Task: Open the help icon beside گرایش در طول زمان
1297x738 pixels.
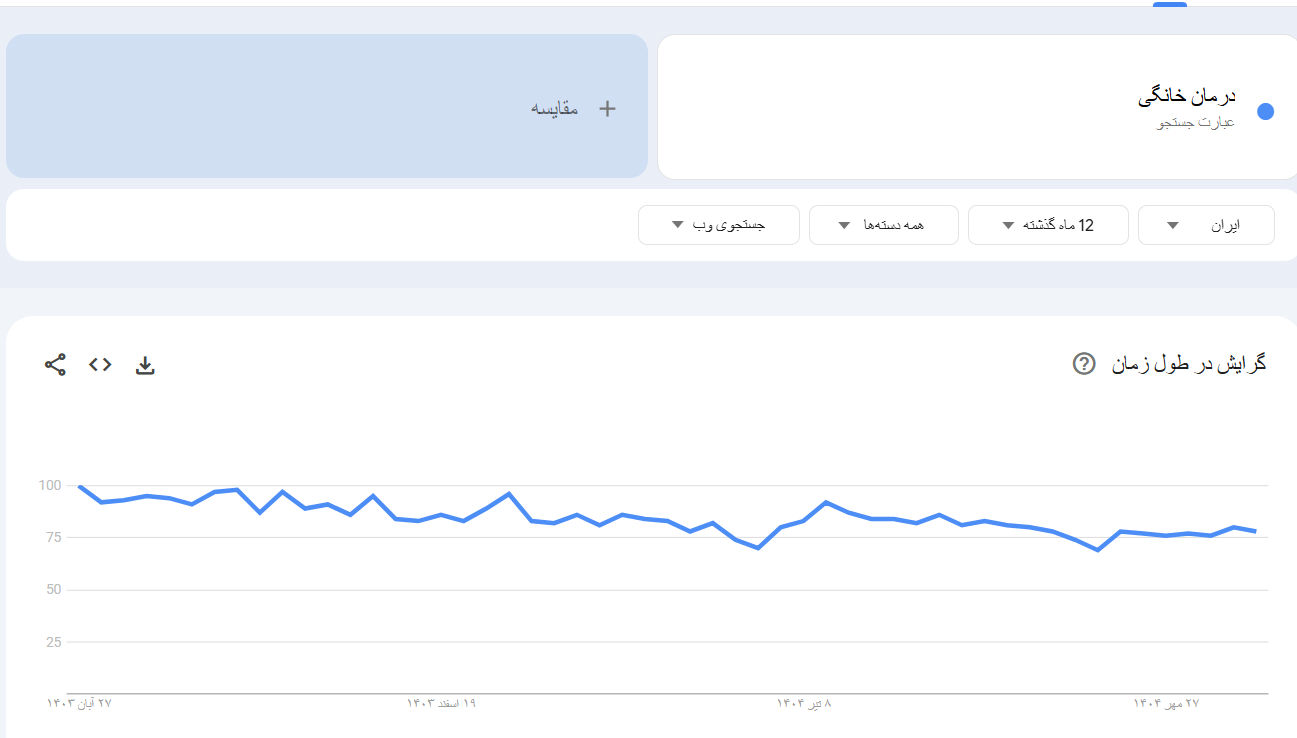Action: click(x=1083, y=364)
